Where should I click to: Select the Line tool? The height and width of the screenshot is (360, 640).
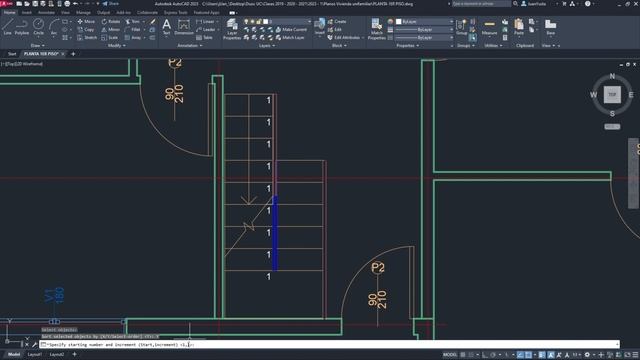pyautogui.click(x=7, y=27)
